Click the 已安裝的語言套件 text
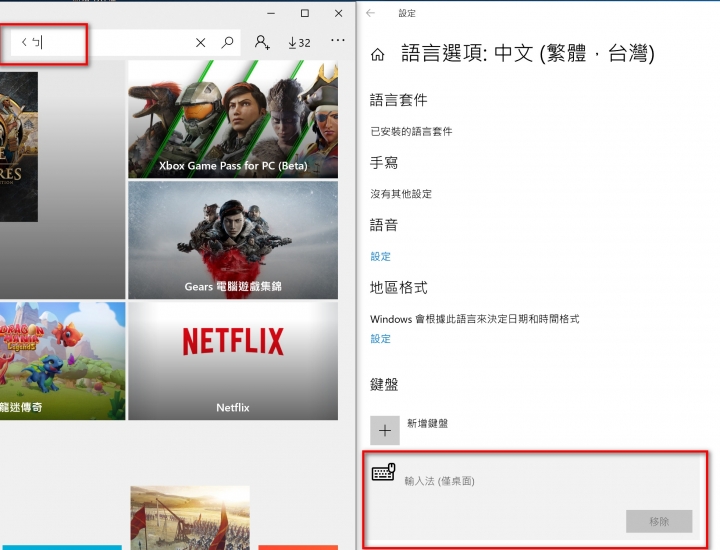Image resolution: width=720 pixels, height=550 pixels. point(411,132)
